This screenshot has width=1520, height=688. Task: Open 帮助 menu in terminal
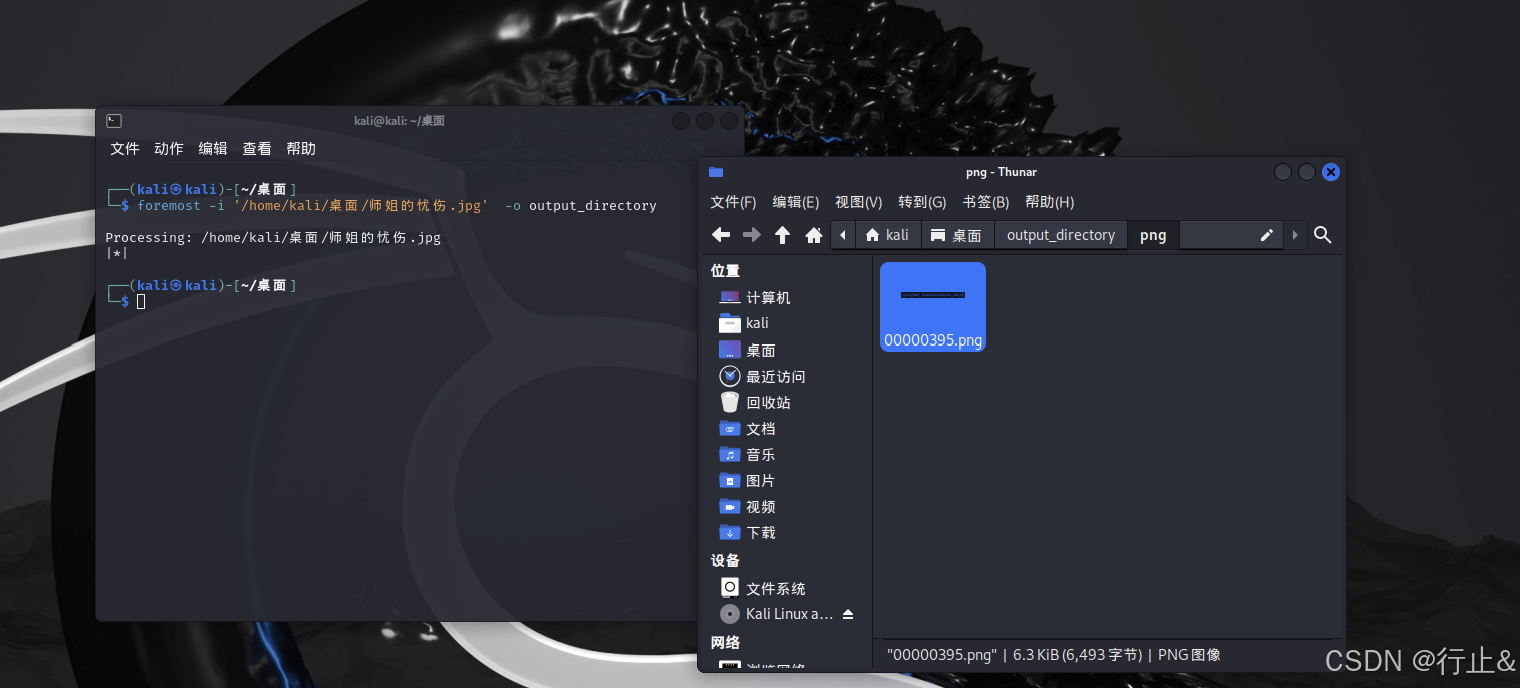301,148
